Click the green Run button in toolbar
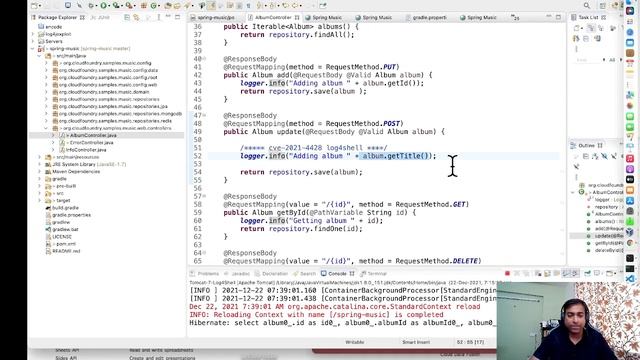This screenshot has width=640, height=360. point(104,5)
